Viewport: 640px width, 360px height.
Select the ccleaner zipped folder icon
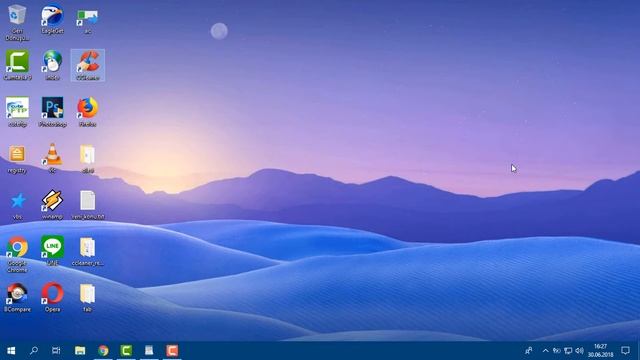88,251
